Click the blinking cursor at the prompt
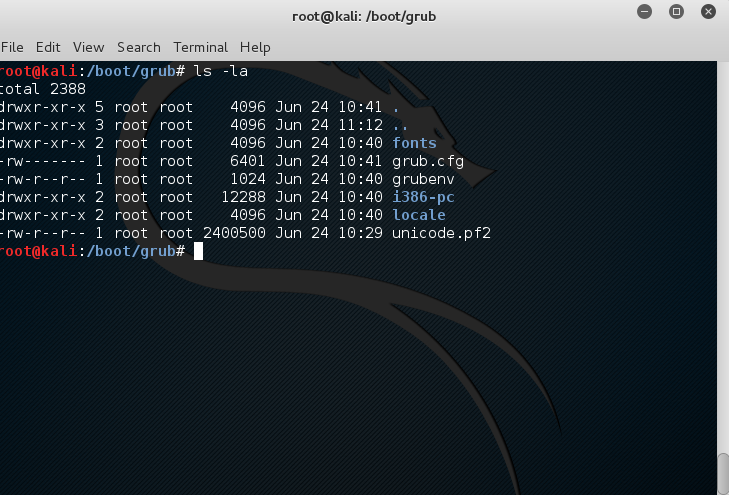Image resolution: width=729 pixels, height=495 pixels. [x=199, y=251]
